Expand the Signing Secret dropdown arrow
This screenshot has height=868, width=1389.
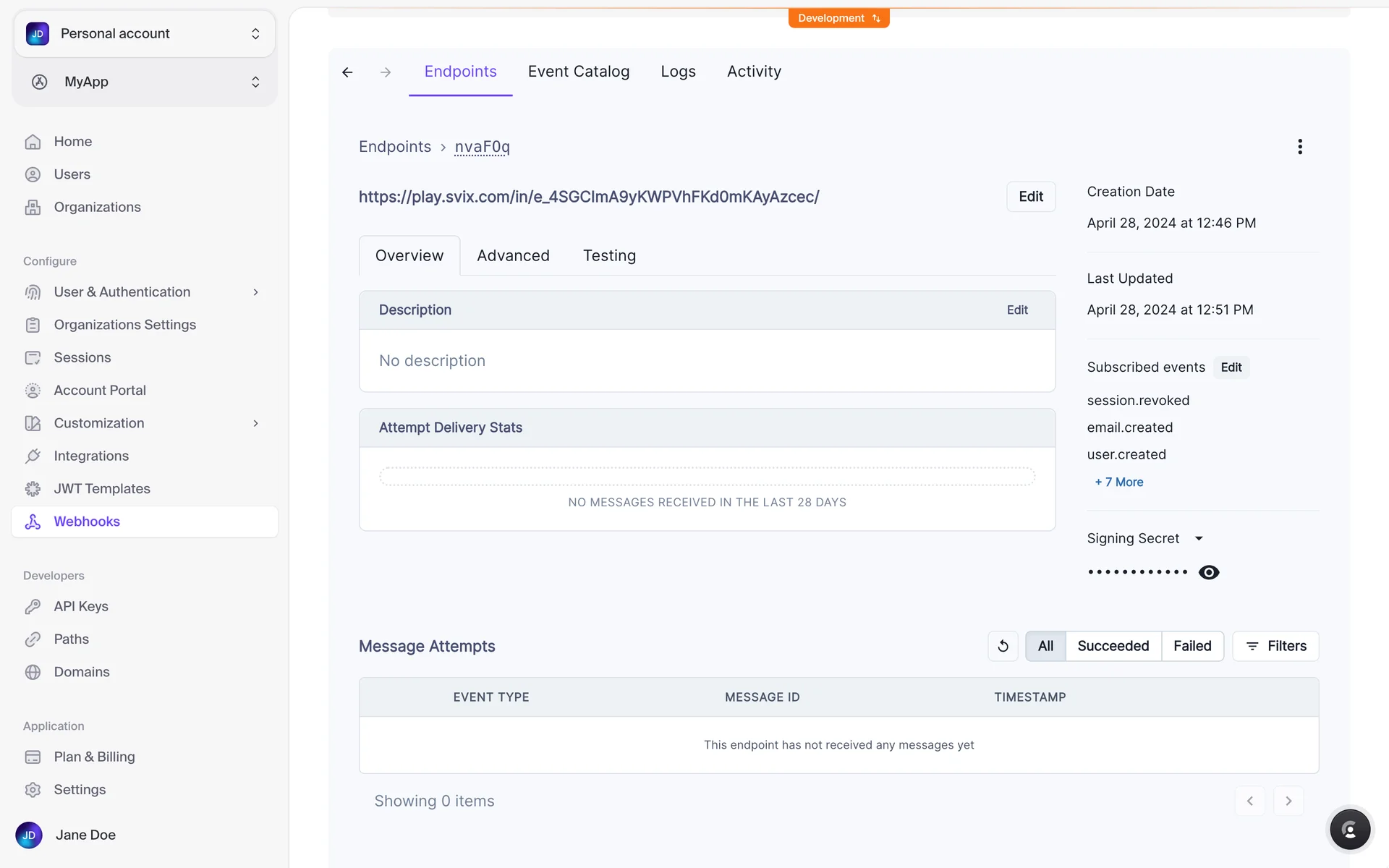(1199, 538)
